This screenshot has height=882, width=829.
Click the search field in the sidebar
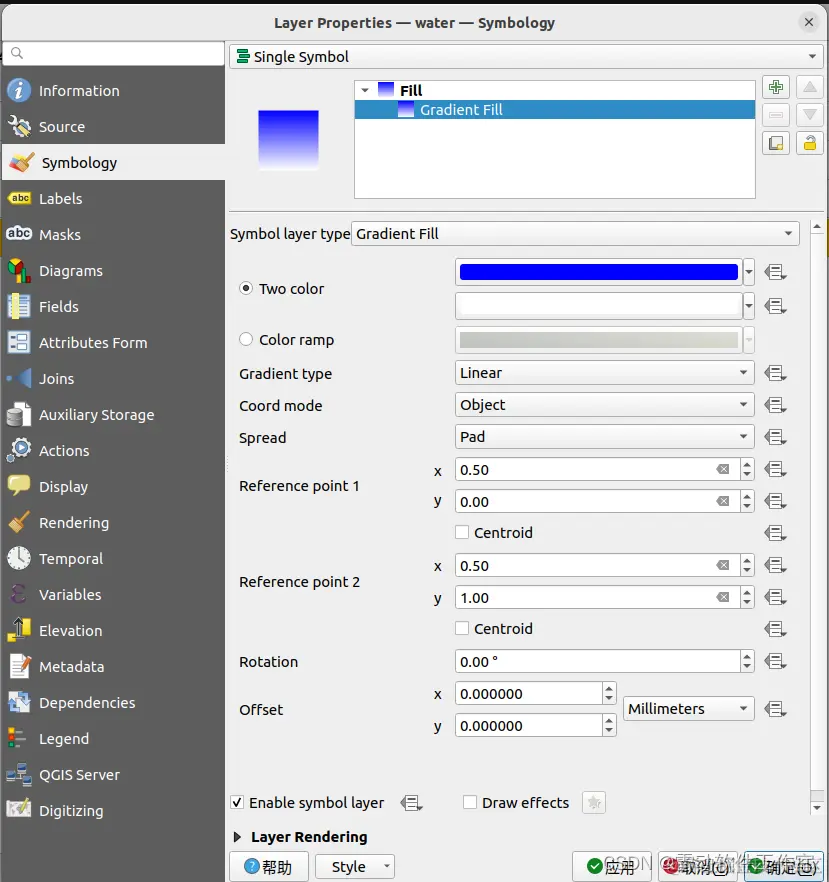[113, 53]
